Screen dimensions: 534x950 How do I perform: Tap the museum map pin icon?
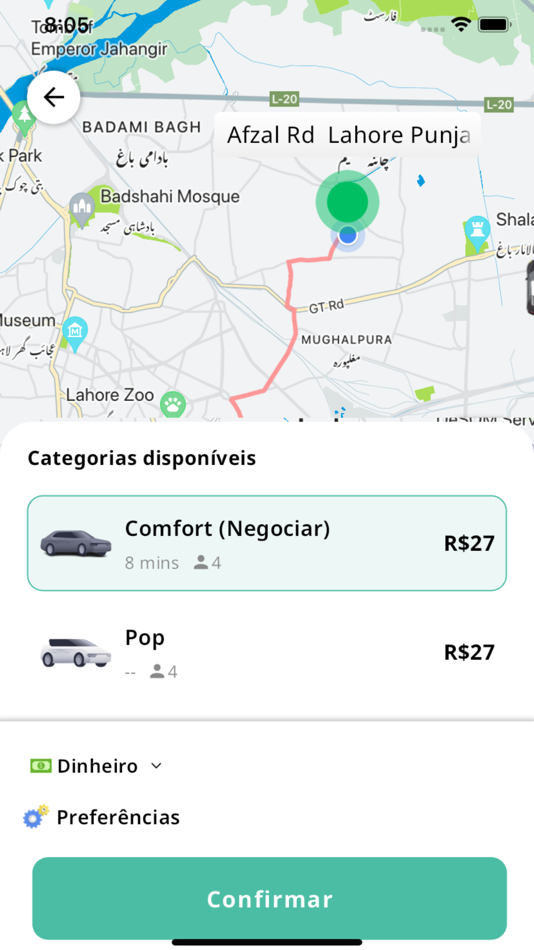click(75, 333)
